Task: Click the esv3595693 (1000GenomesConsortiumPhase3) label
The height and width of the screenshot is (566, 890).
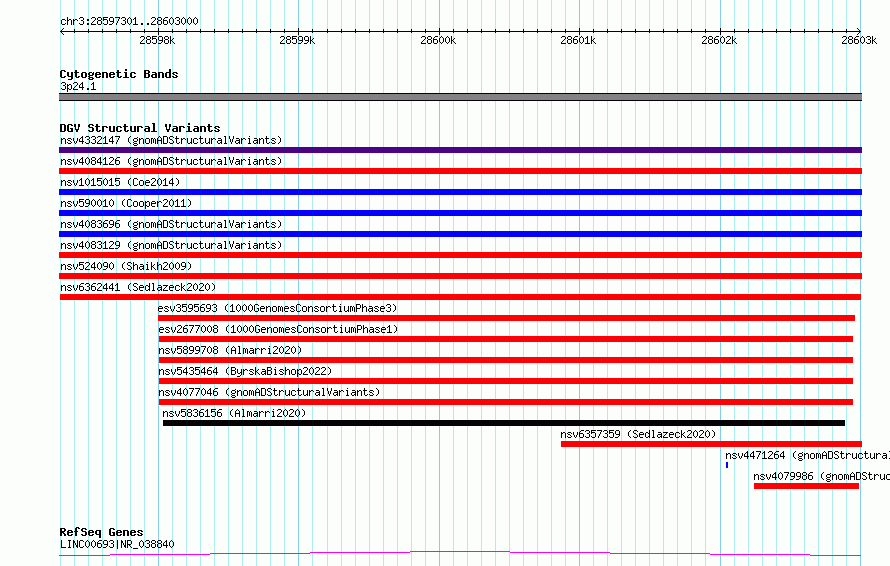Action: [278, 308]
